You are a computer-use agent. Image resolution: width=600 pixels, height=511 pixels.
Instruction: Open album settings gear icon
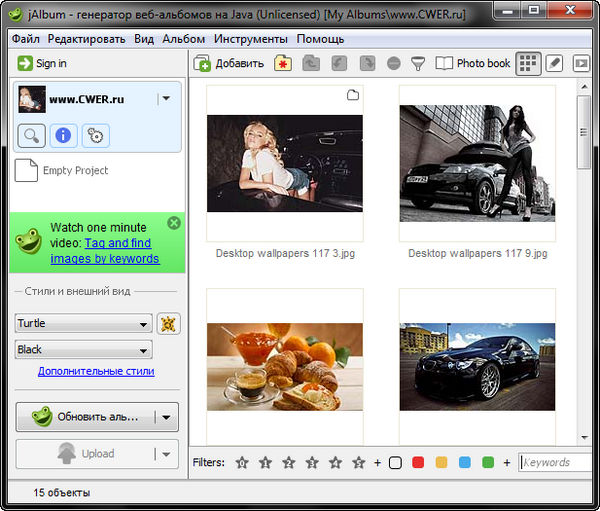(x=95, y=136)
